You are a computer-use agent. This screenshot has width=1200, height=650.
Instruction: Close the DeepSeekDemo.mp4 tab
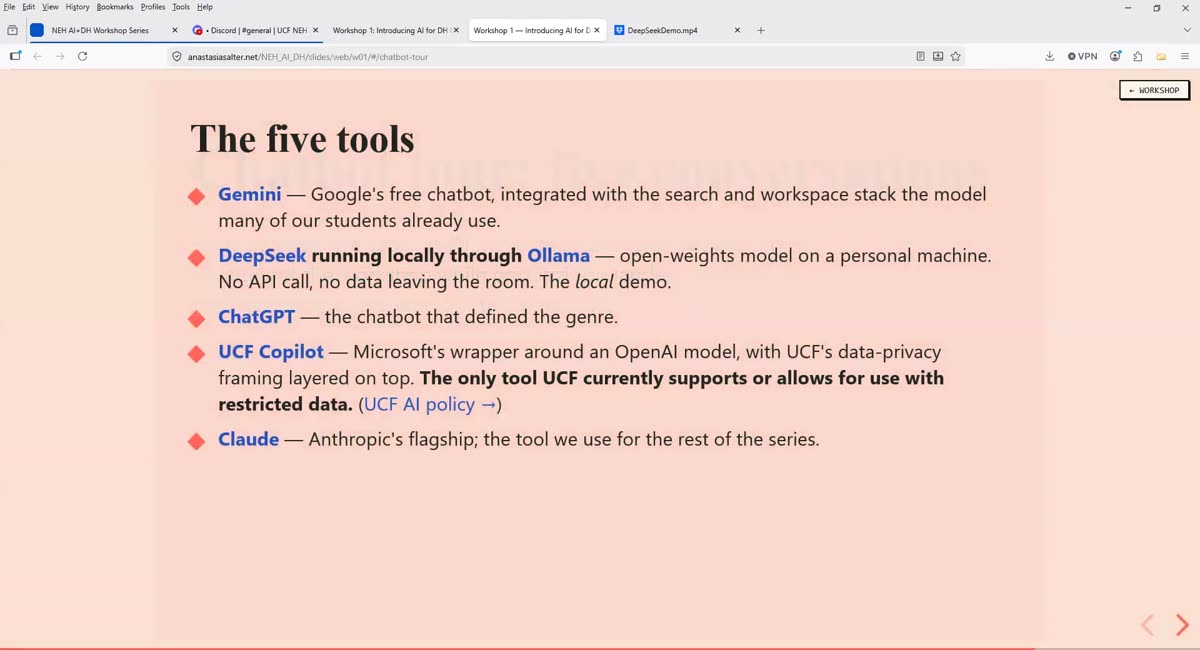coord(738,30)
